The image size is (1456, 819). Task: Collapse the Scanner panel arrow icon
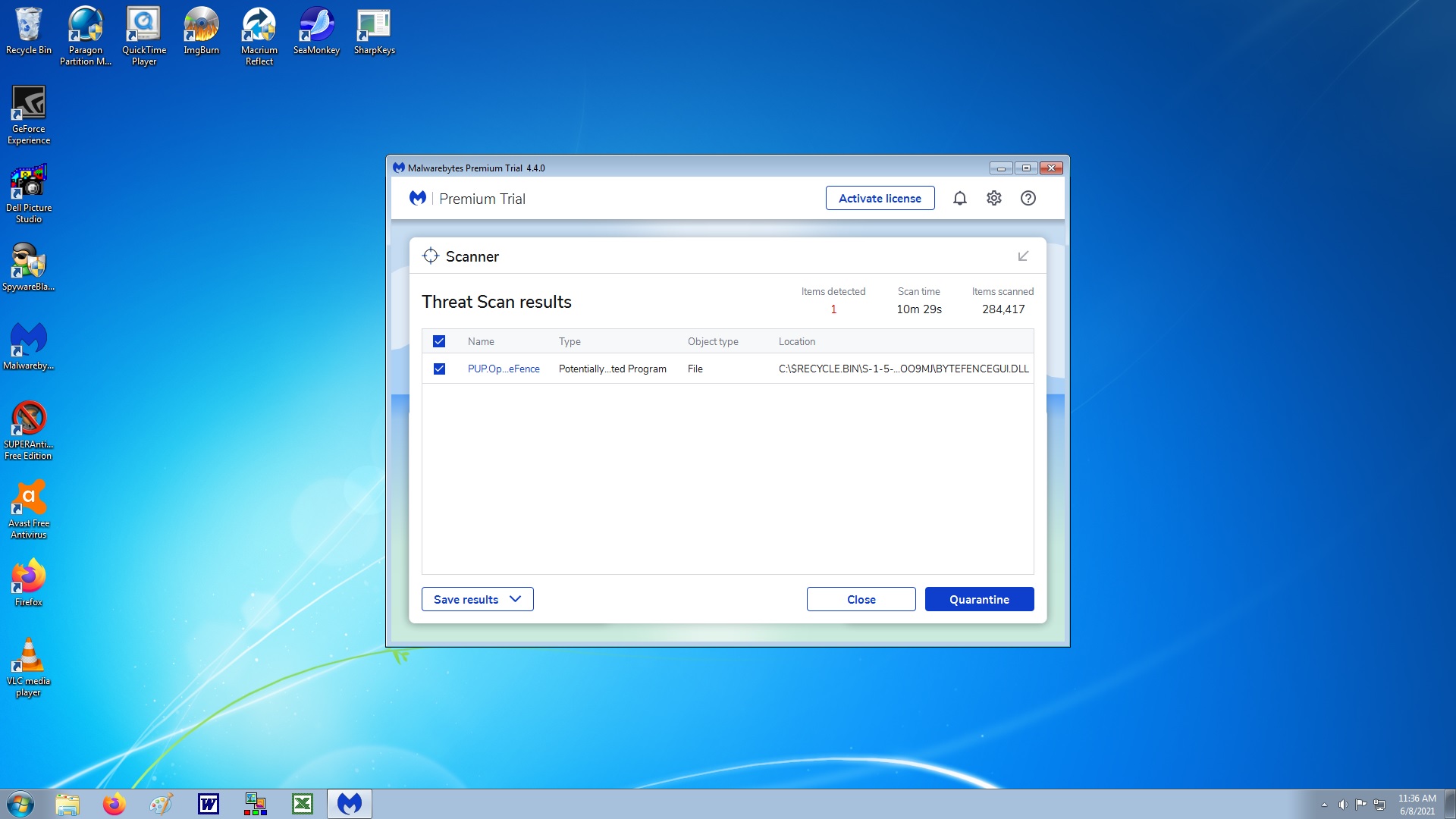[x=1023, y=256]
